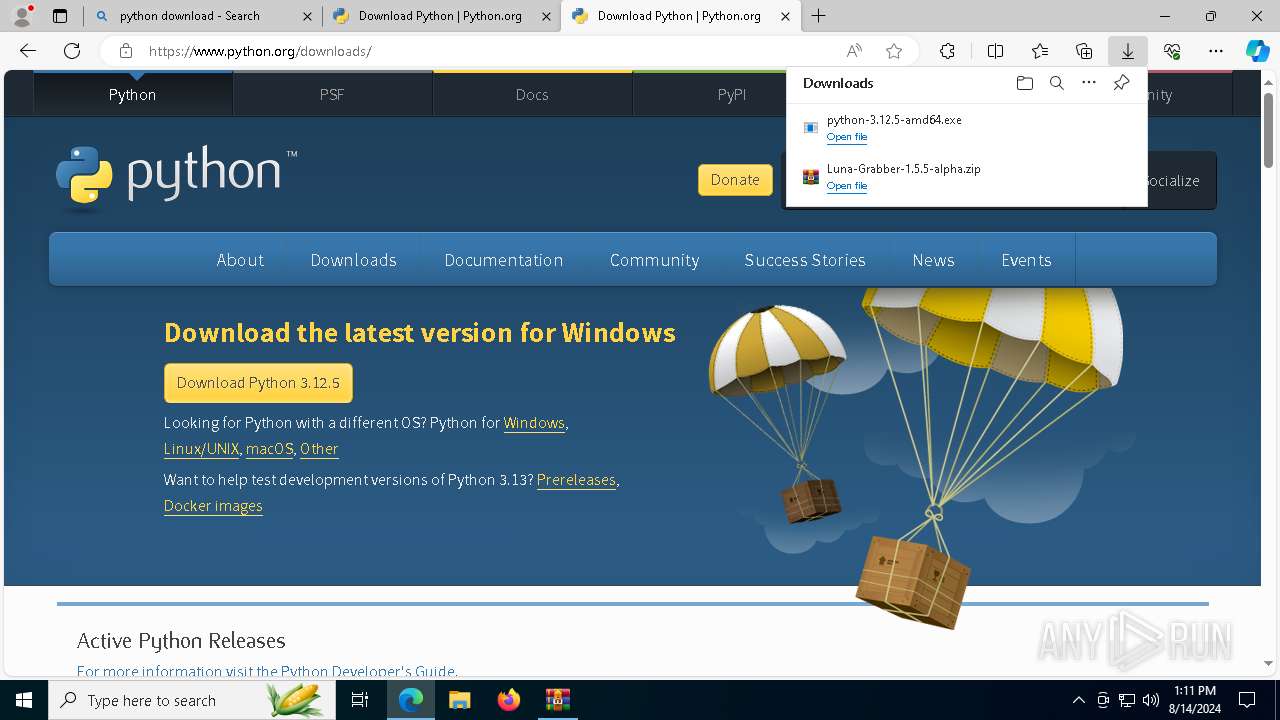Image resolution: width=1280 pixels, height=720 pixels.
Task: Click the Read aloud icon in address bar
Action: (x=854, y=51)
